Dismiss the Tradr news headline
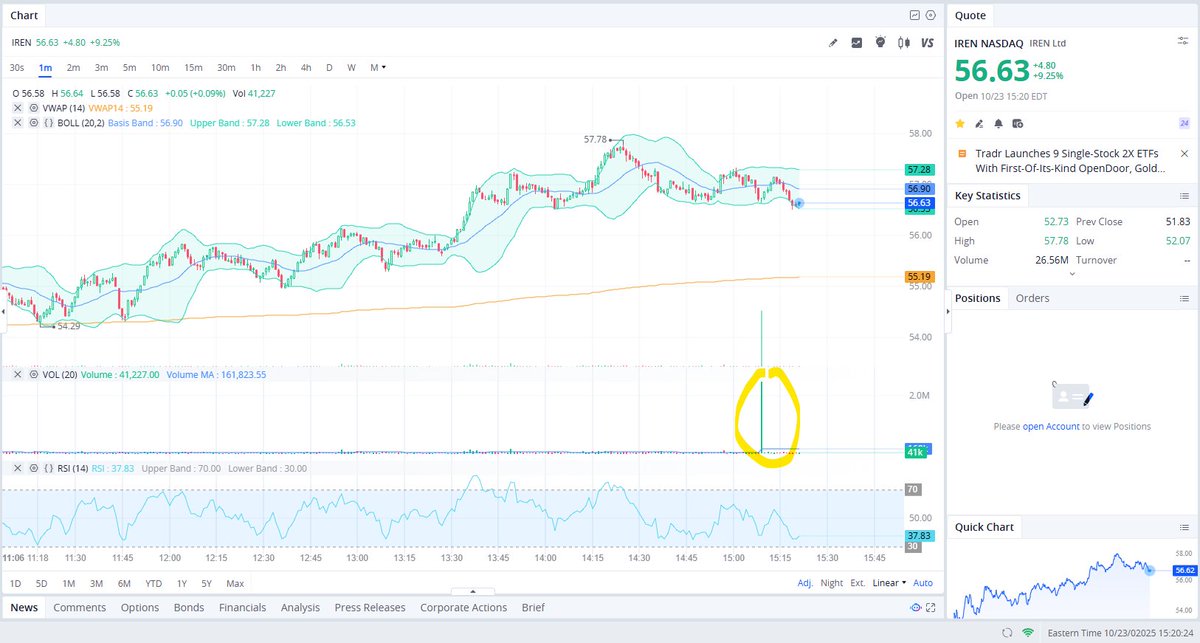The height and width of the screenshot is (643, 1200). tap(1184, 154)
